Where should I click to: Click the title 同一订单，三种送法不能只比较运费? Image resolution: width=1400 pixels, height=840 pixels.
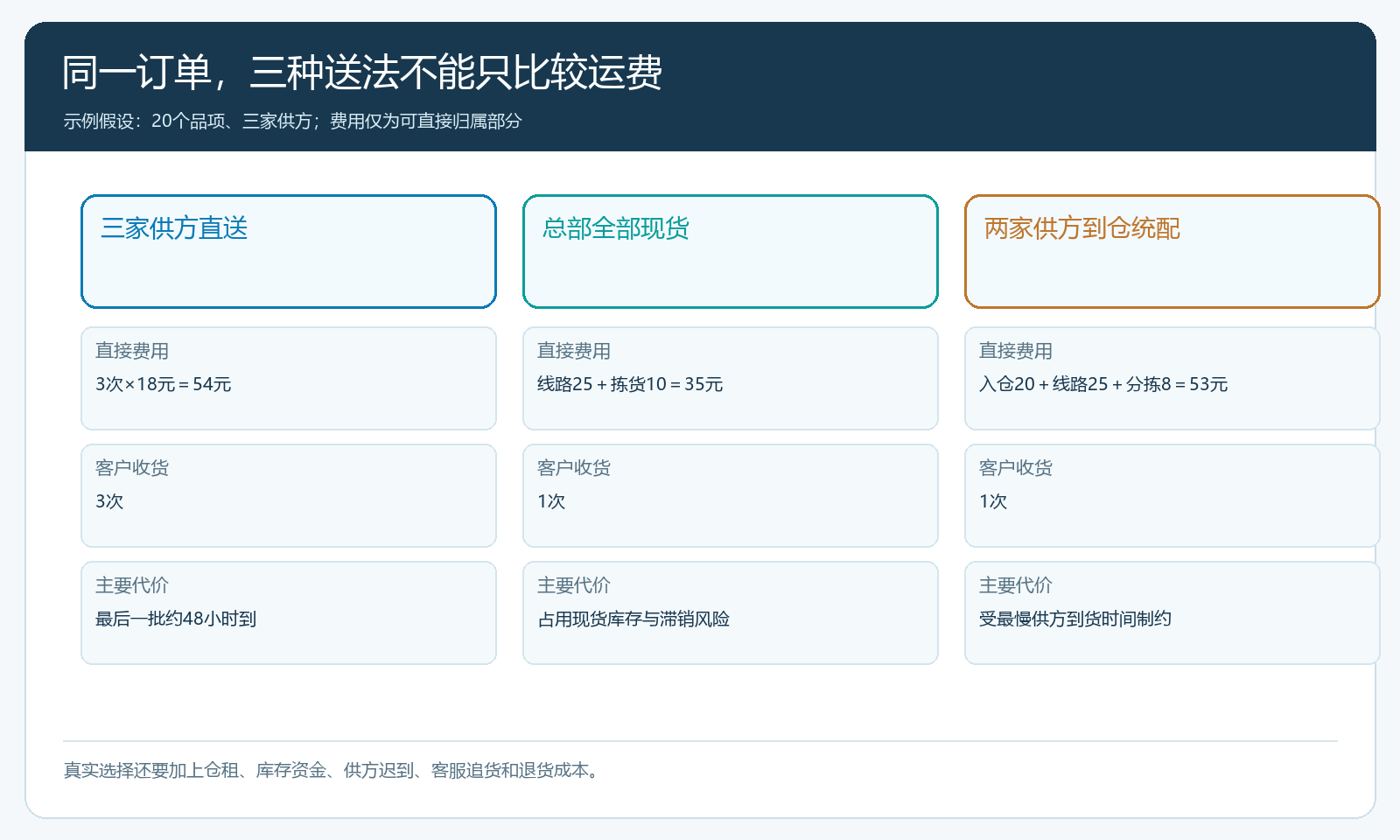click(362, 72)
